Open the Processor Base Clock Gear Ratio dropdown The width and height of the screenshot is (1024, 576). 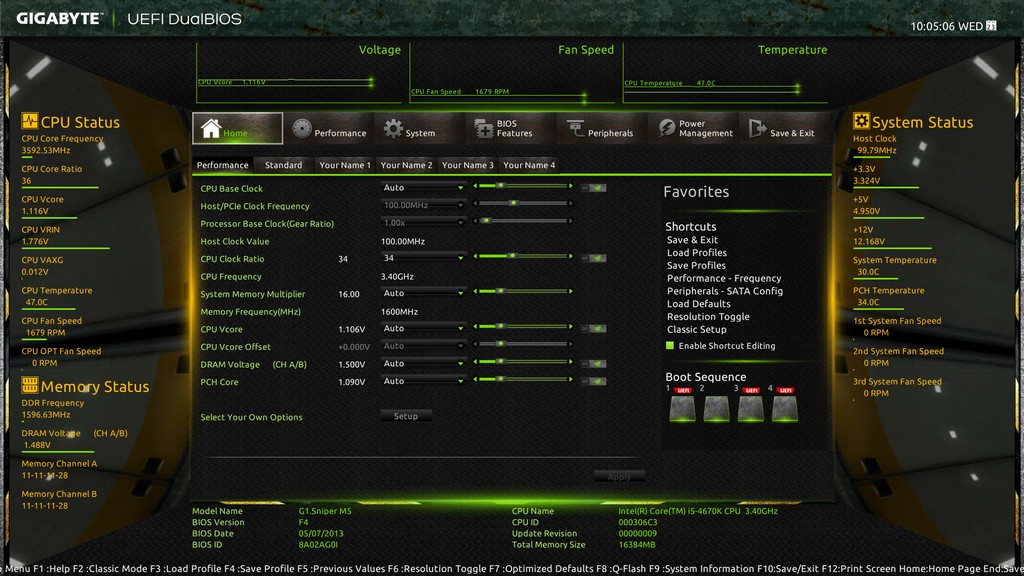pyautogui.click(x=423, y=223)
